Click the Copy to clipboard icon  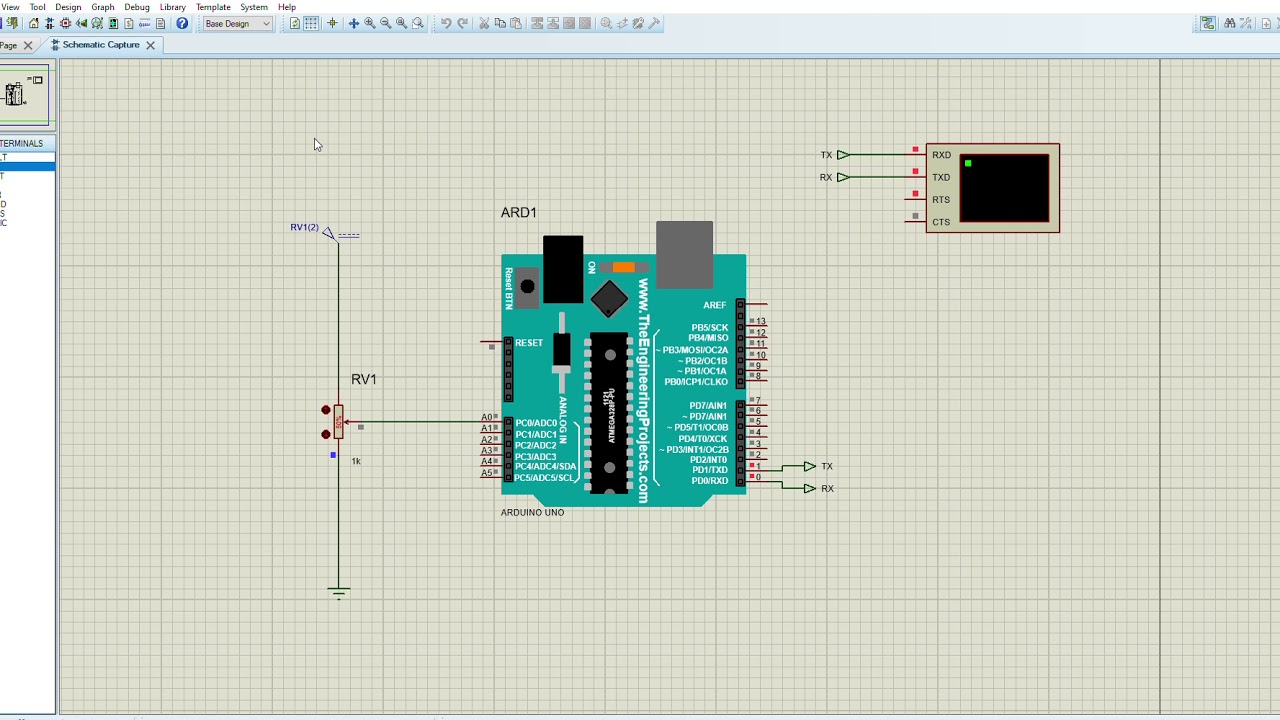click(x=500, y=23)
